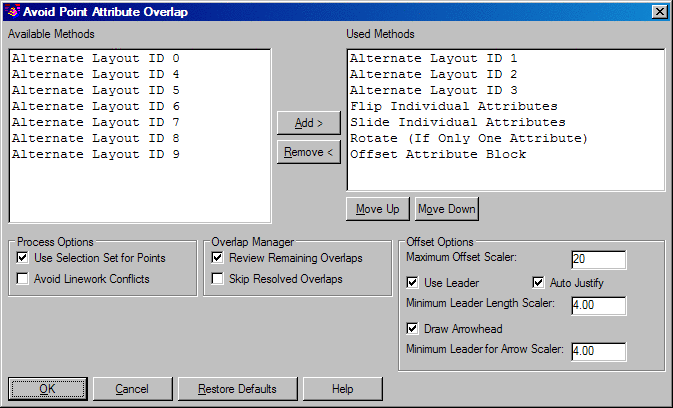Screen dimensions: 673x408
Task: Toggle Use Selection Set for Points
Action: tap(23, 258)
